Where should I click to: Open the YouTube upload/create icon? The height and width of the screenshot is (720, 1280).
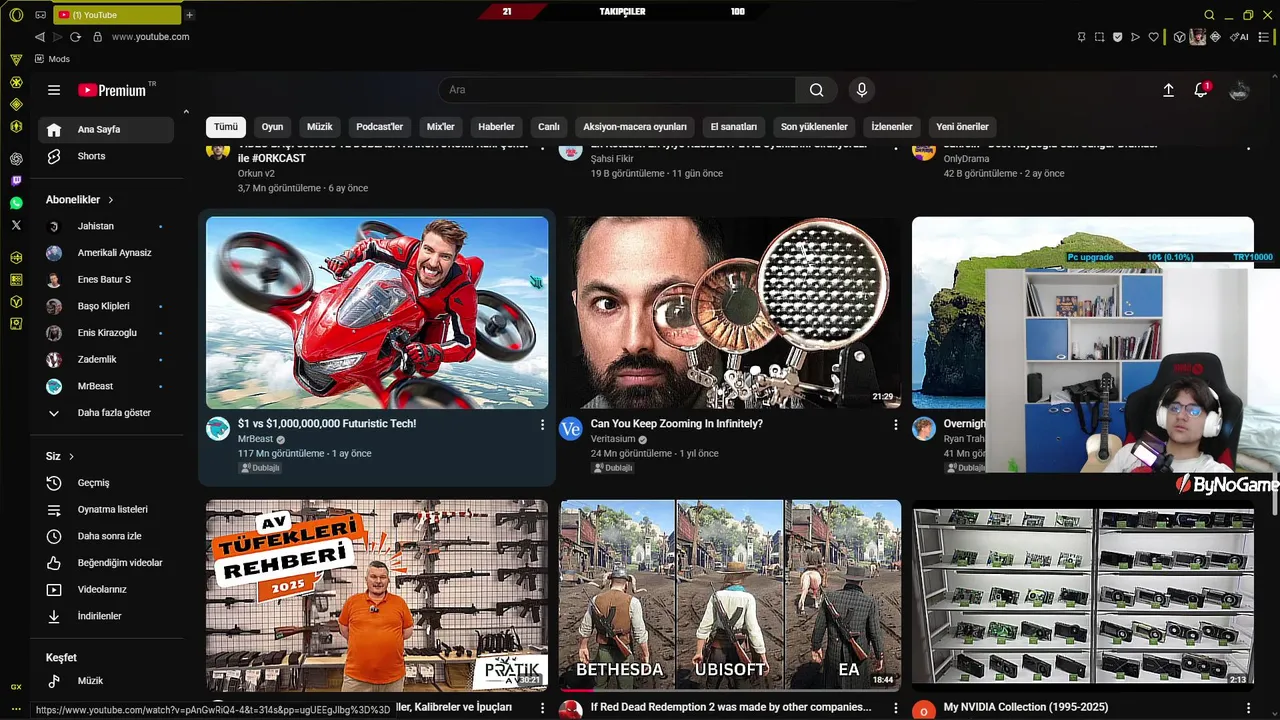pos(1168,90)
